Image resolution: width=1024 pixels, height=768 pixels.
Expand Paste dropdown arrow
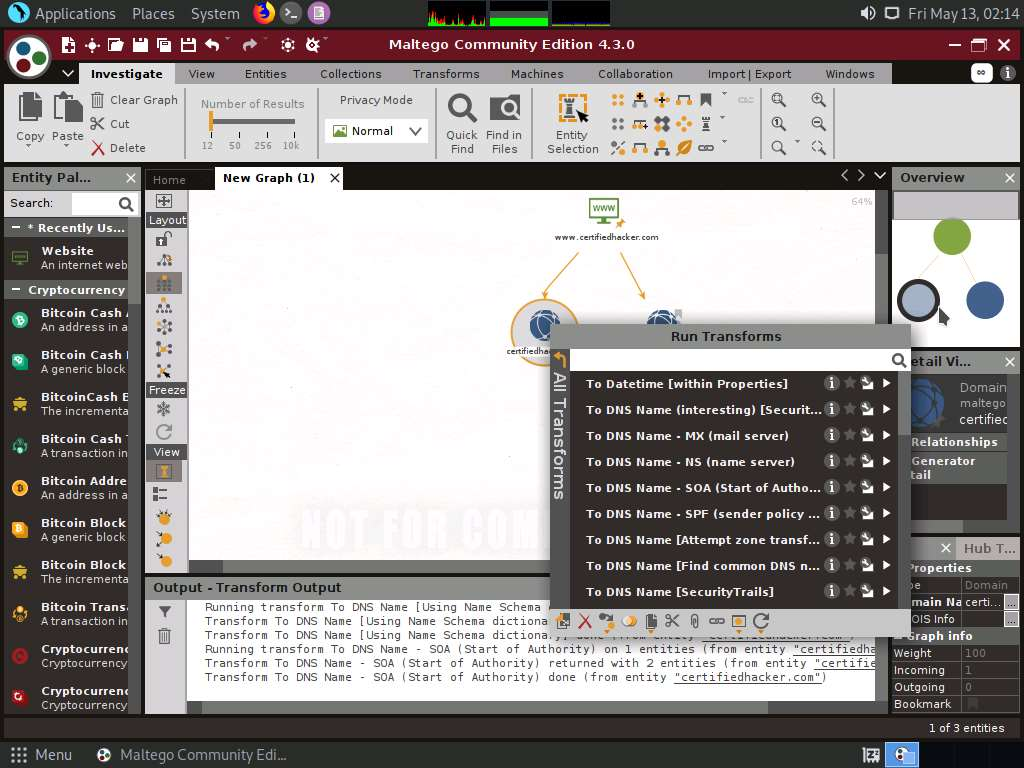pos(66,147)
